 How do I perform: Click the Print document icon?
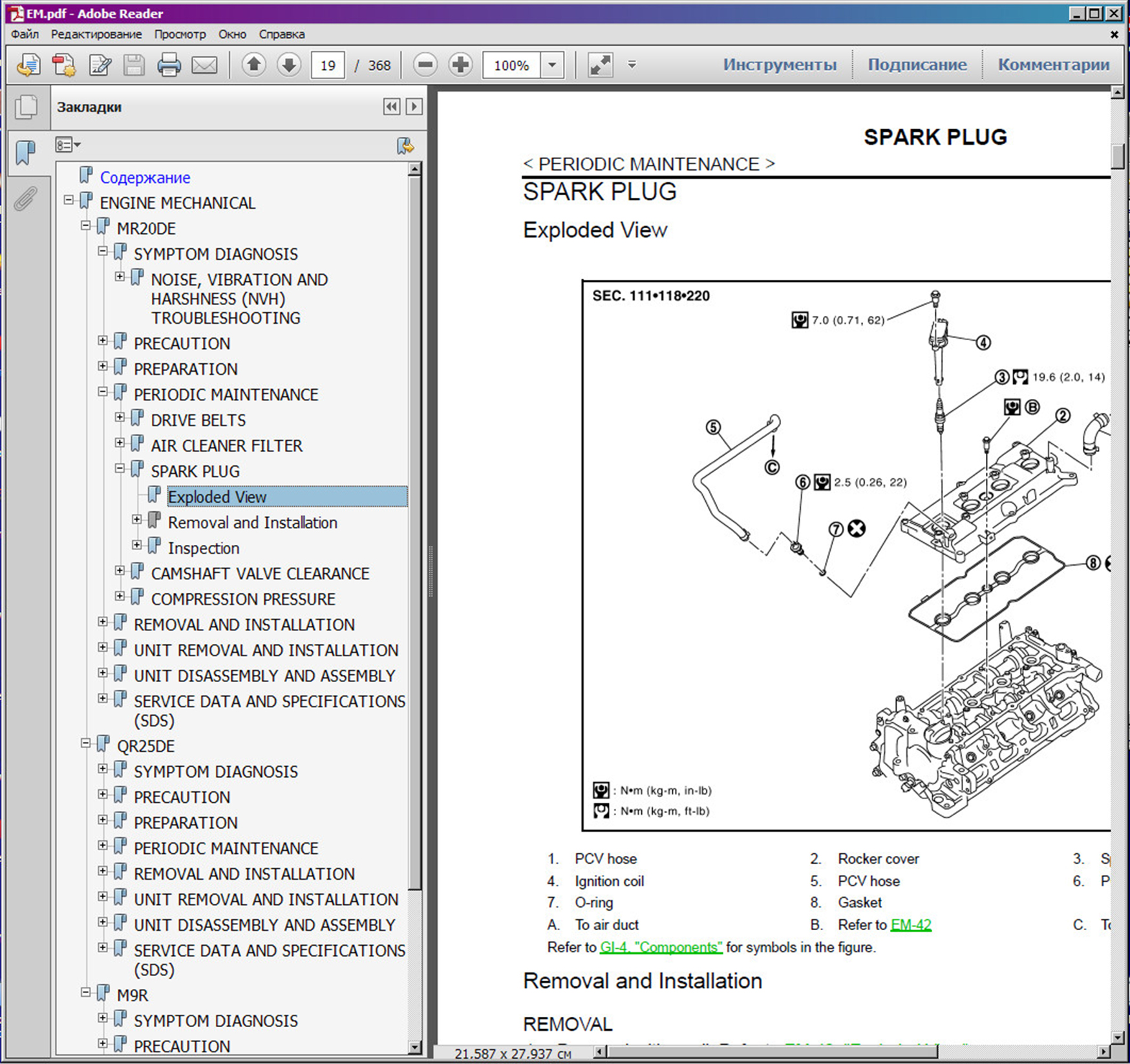point(169,65)
